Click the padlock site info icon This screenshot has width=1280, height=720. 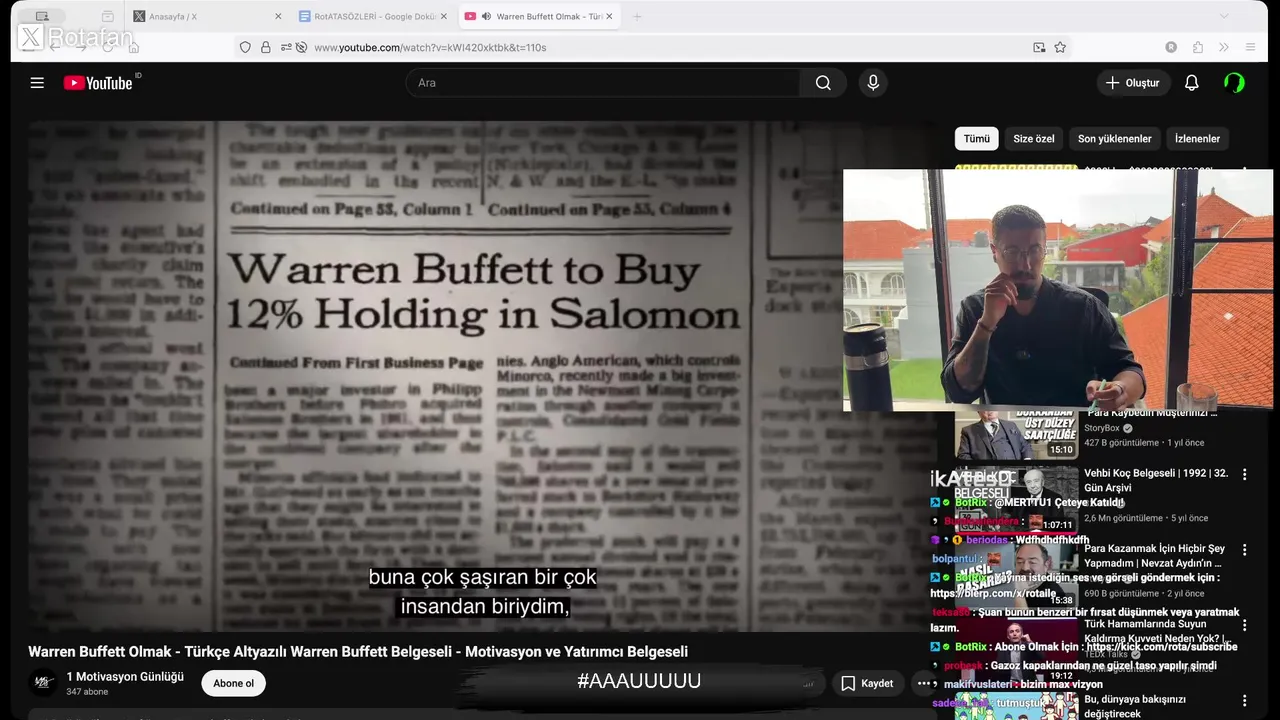coord(266,47)
